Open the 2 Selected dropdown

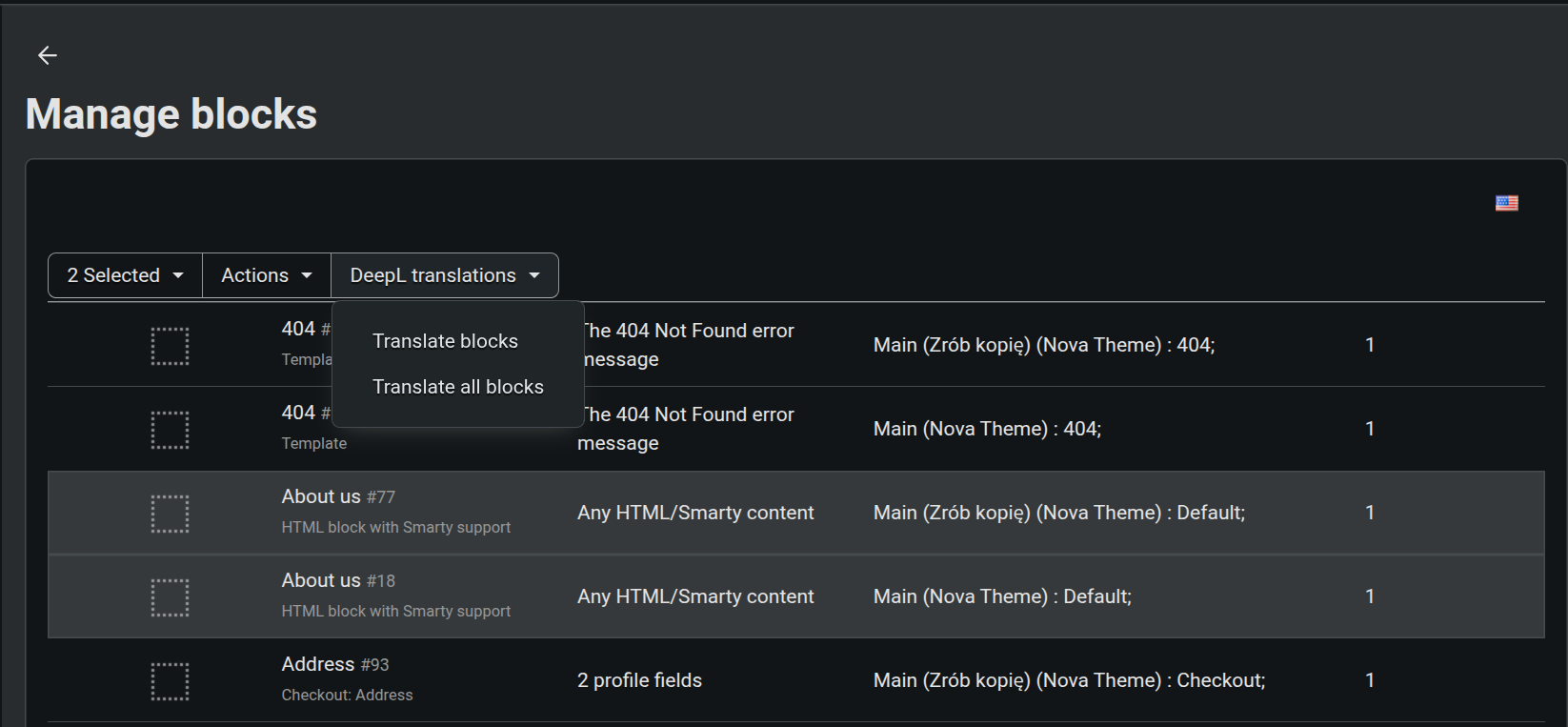click(x=125, y=275)
